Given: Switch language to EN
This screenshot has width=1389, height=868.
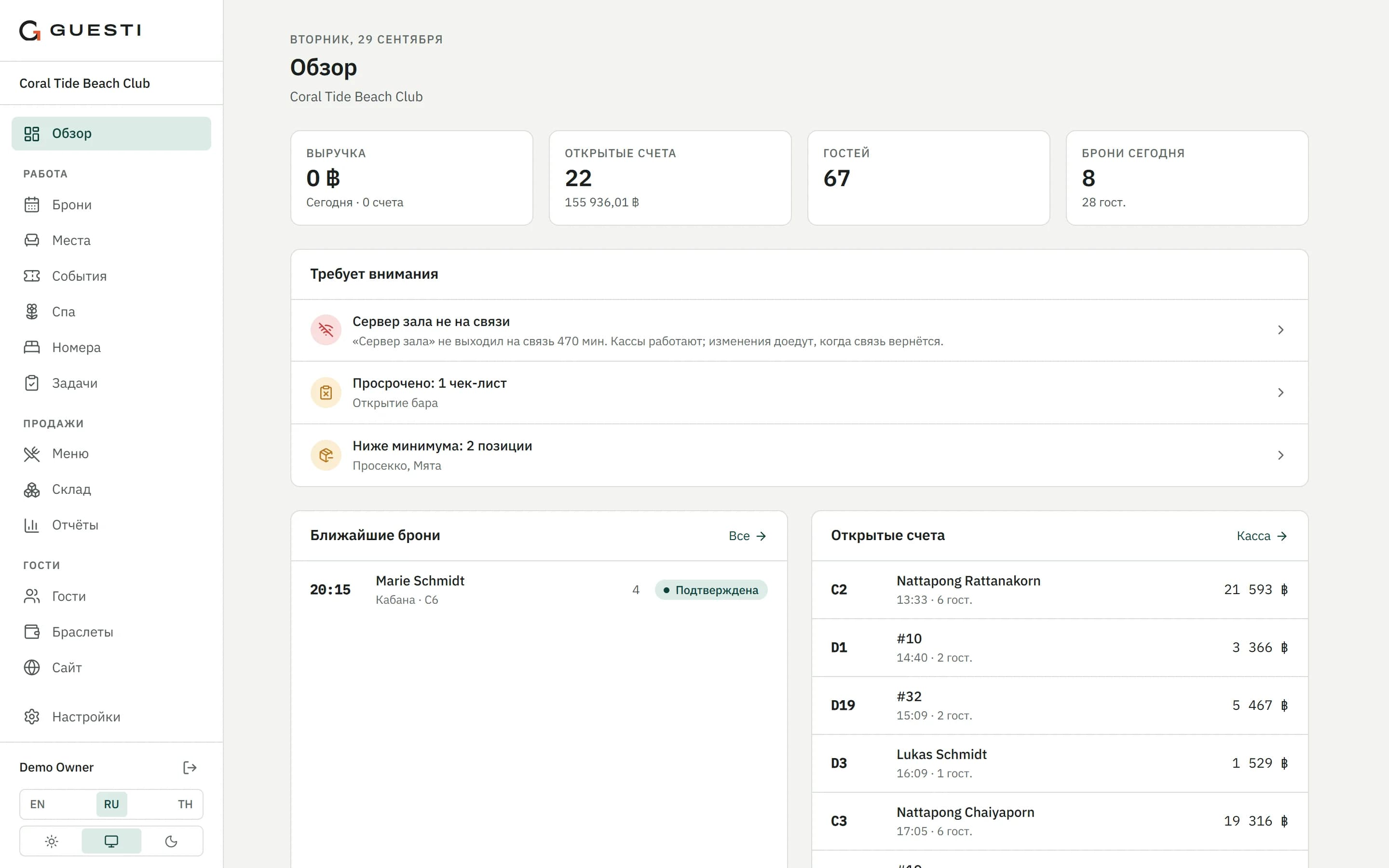Looking at the screenshot, I should click(x=37, y=804).
